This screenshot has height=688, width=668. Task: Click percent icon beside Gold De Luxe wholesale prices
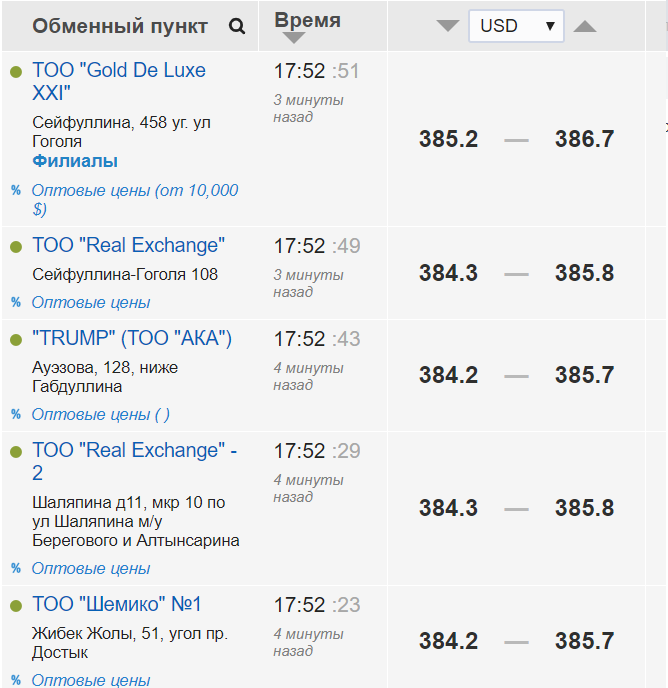tap(15, 190)
